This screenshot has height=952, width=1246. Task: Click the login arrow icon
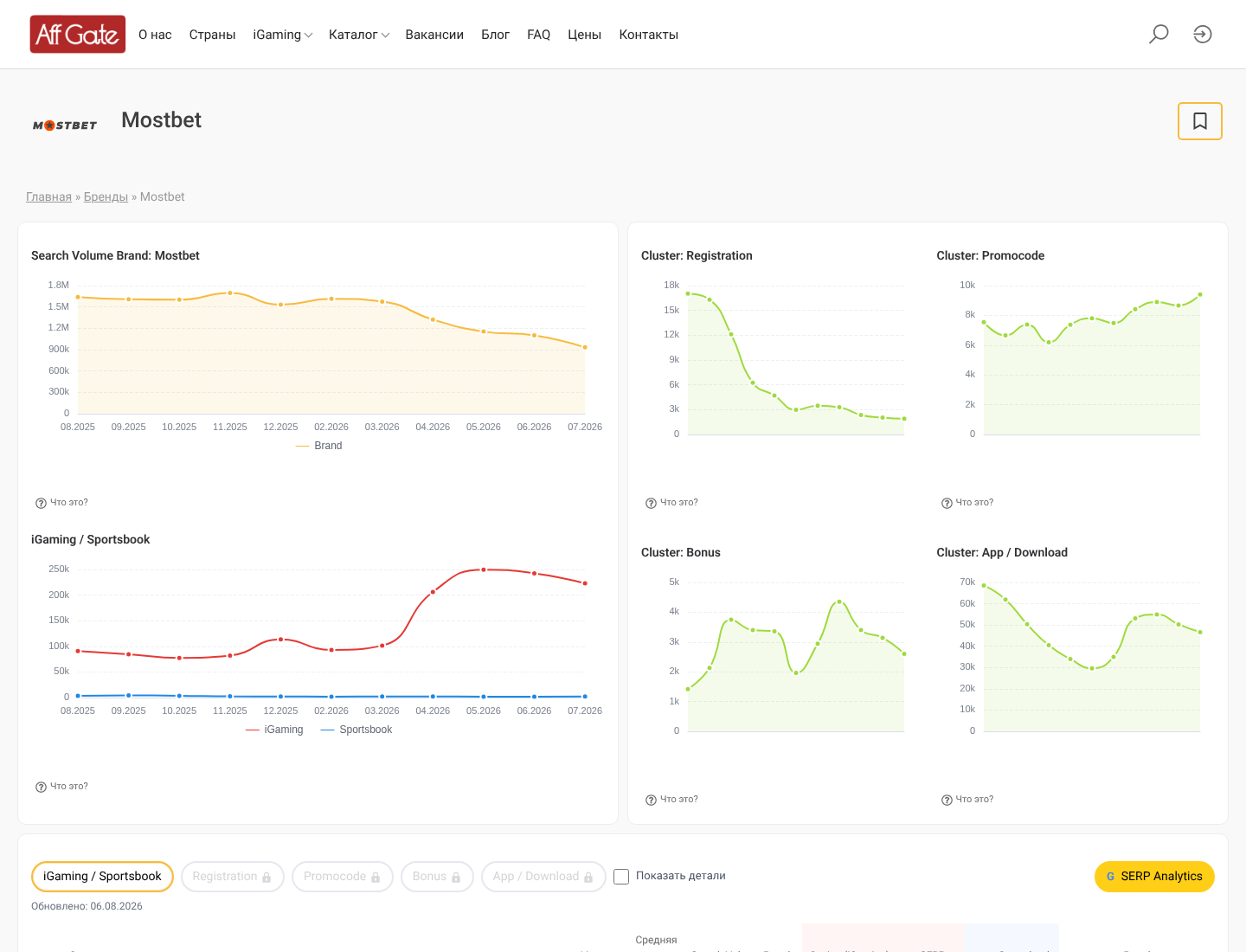(1203, 34)
